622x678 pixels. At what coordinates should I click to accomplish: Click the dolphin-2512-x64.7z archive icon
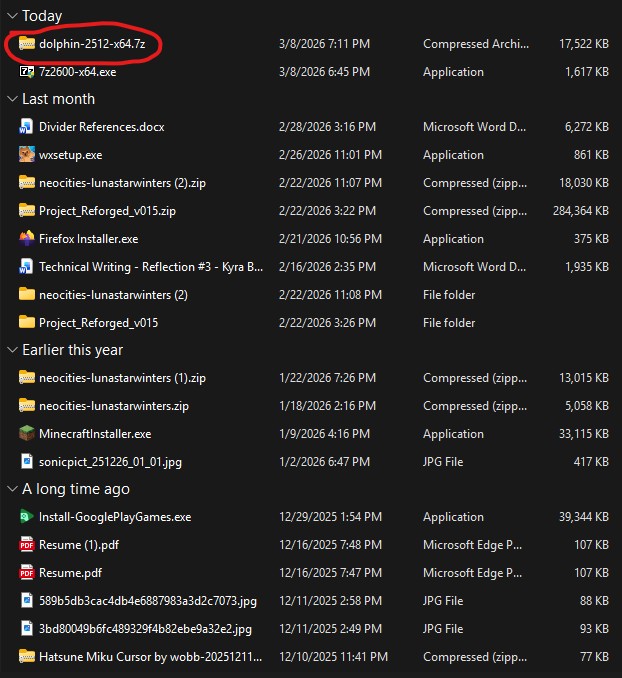pyautogui.click(x=27, y=44)
